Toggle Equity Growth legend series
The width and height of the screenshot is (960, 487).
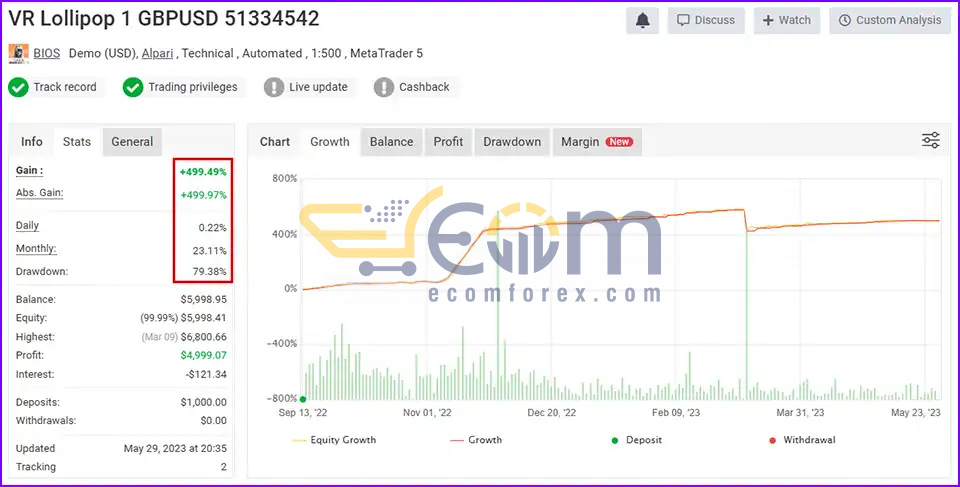[x=334, y=440]
